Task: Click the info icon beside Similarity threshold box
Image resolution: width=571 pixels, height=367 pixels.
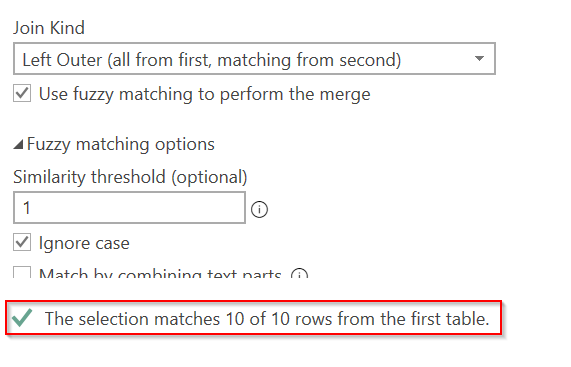Action: click(259, 209)
